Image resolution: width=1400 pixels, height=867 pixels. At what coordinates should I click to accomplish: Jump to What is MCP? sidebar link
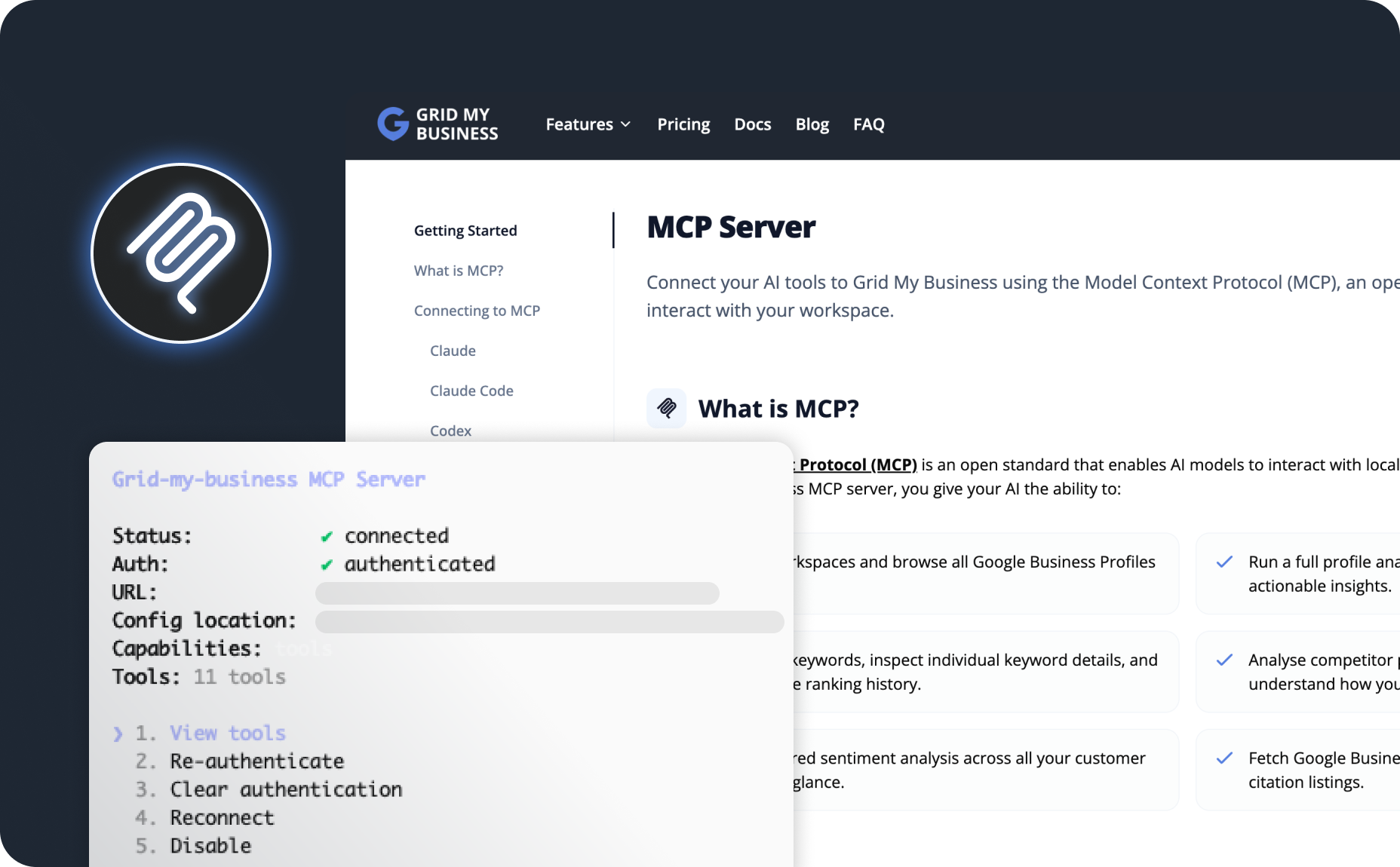459,271
